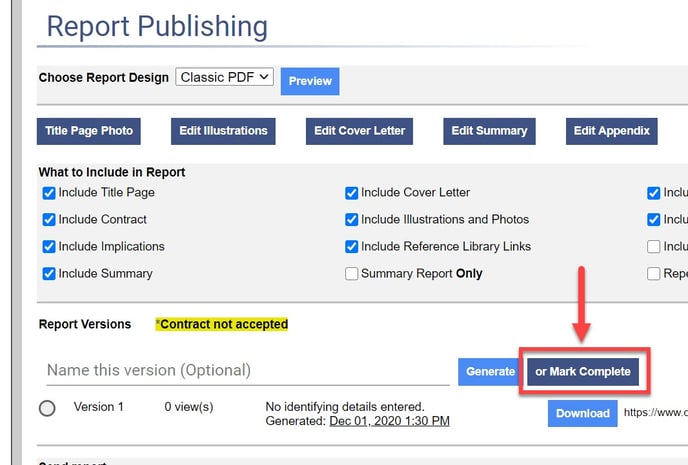688x465 pixels.
Task: Open Title Page Photo editor
Action: [x=89, y=131]
